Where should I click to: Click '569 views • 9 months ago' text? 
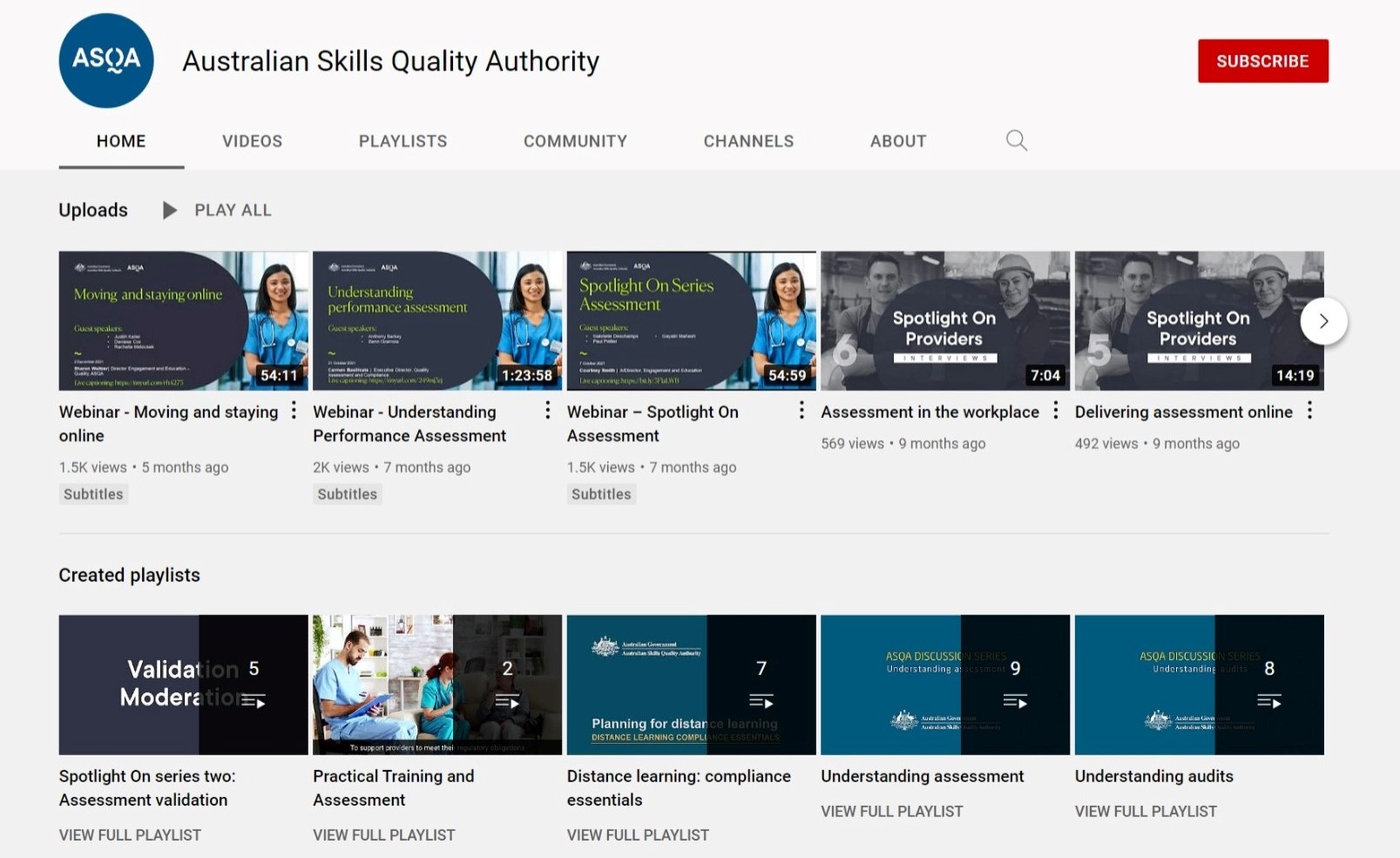click(x=903, y=443)
